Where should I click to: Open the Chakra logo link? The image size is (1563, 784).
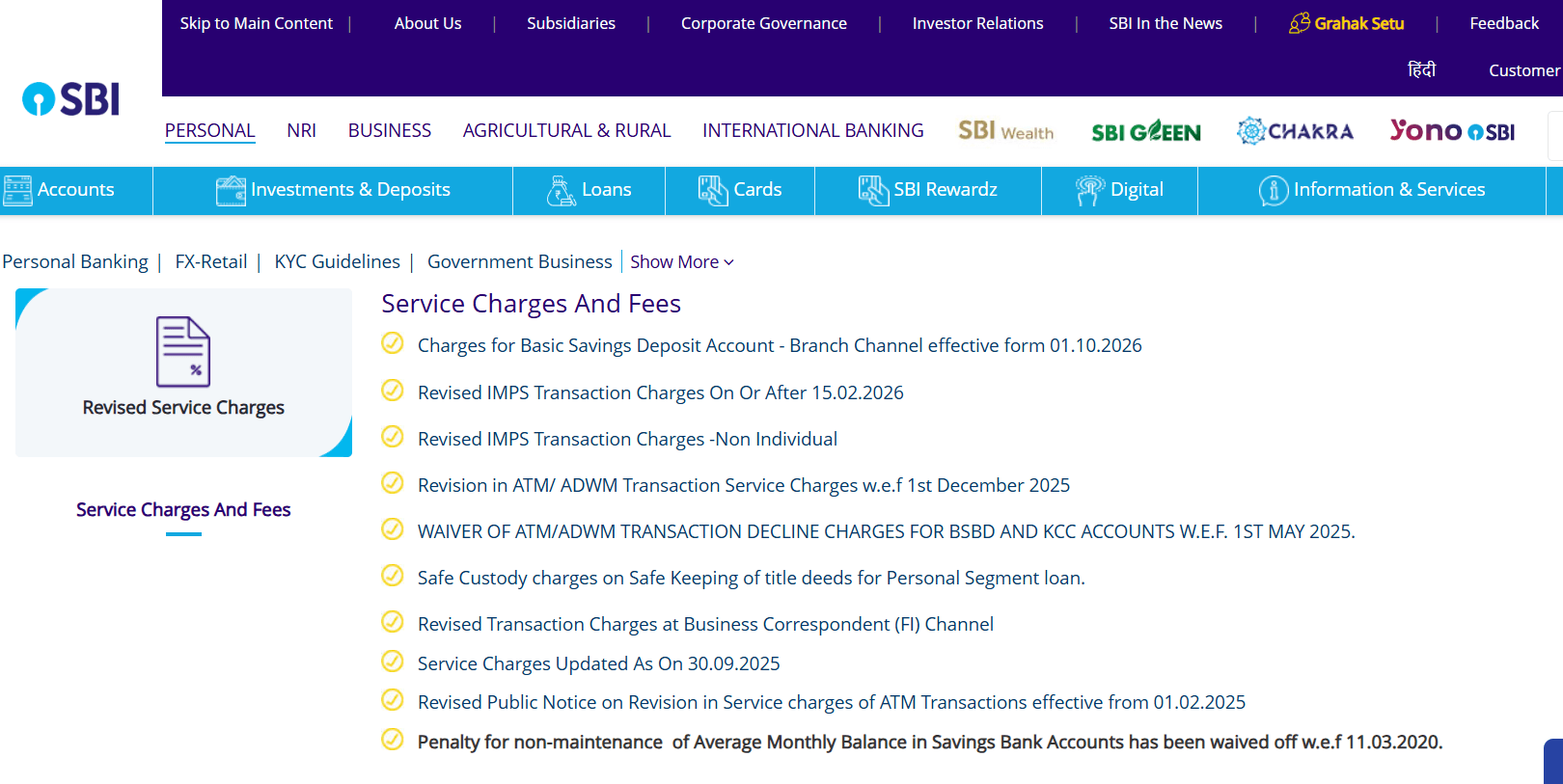[1295, 130]
